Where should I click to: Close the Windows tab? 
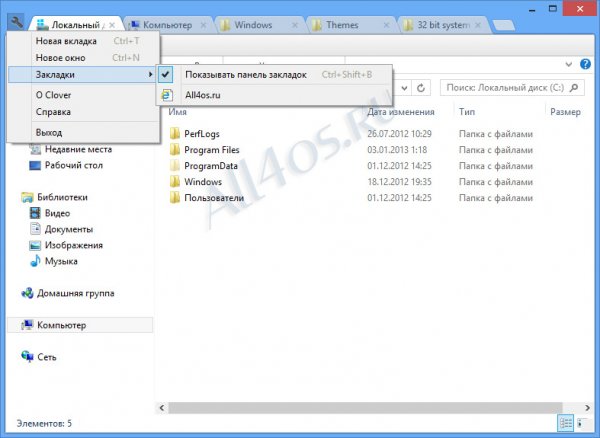295,25
